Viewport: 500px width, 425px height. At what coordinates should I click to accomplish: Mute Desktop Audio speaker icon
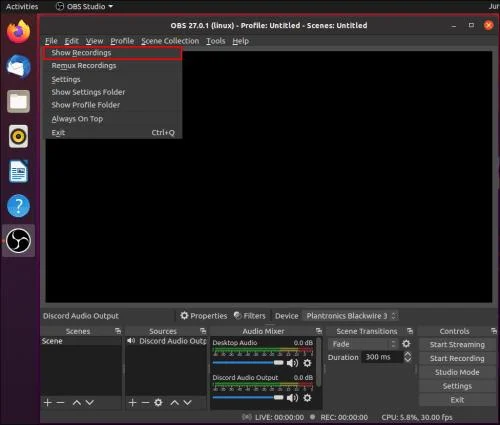click(292, 363)
